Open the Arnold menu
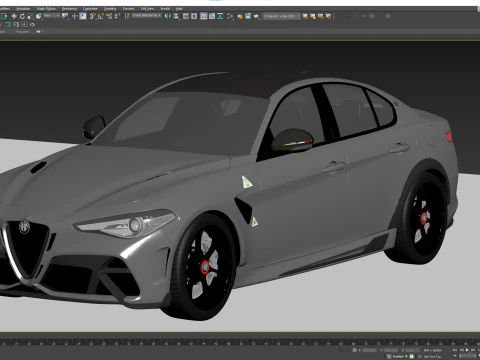 pyautogui.click(x=165, y=9)
